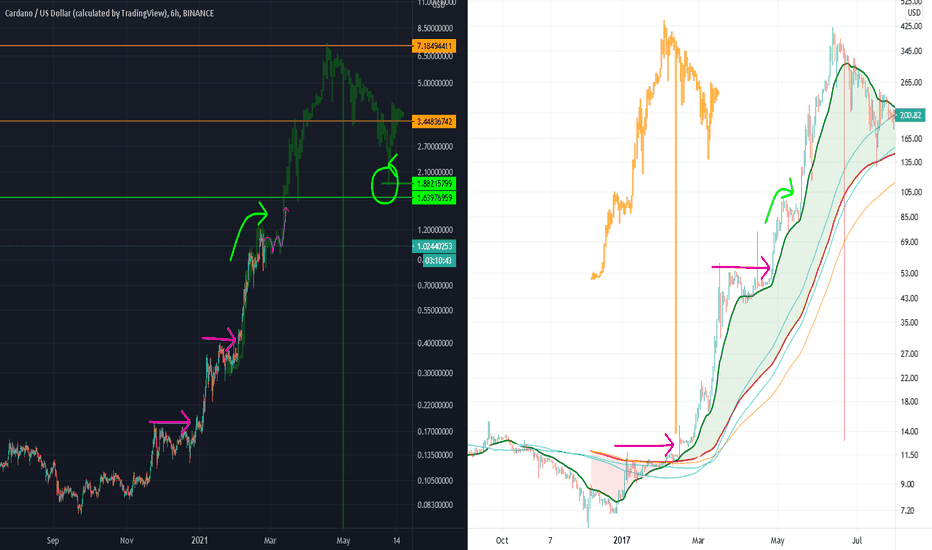Click the 165.00 value on right price axis

(x=911, y=139)
